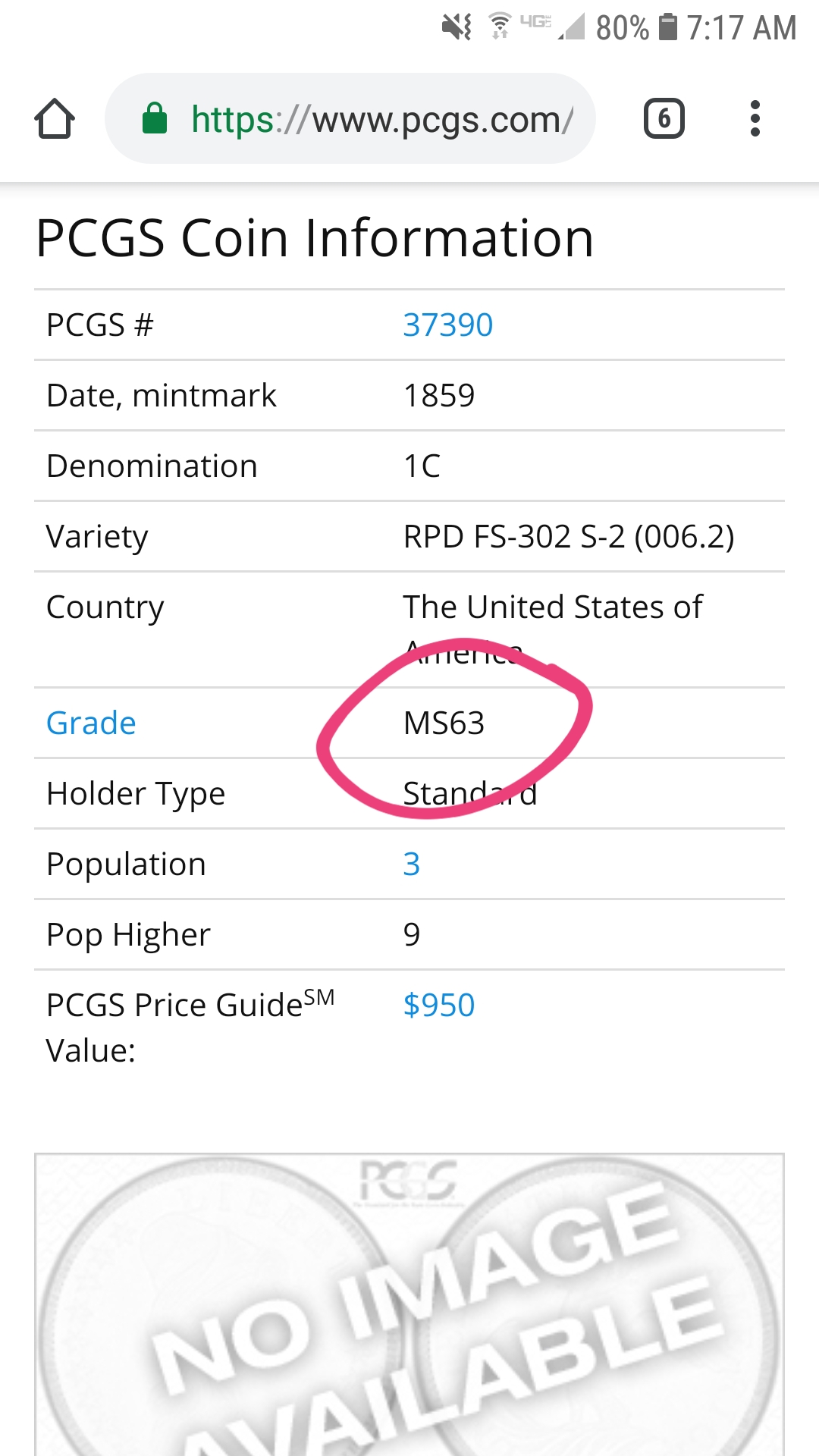Tap the Standard holder type value
Image resolution: width=819 pixels, height=1456 pixels.
coord(470,793)
